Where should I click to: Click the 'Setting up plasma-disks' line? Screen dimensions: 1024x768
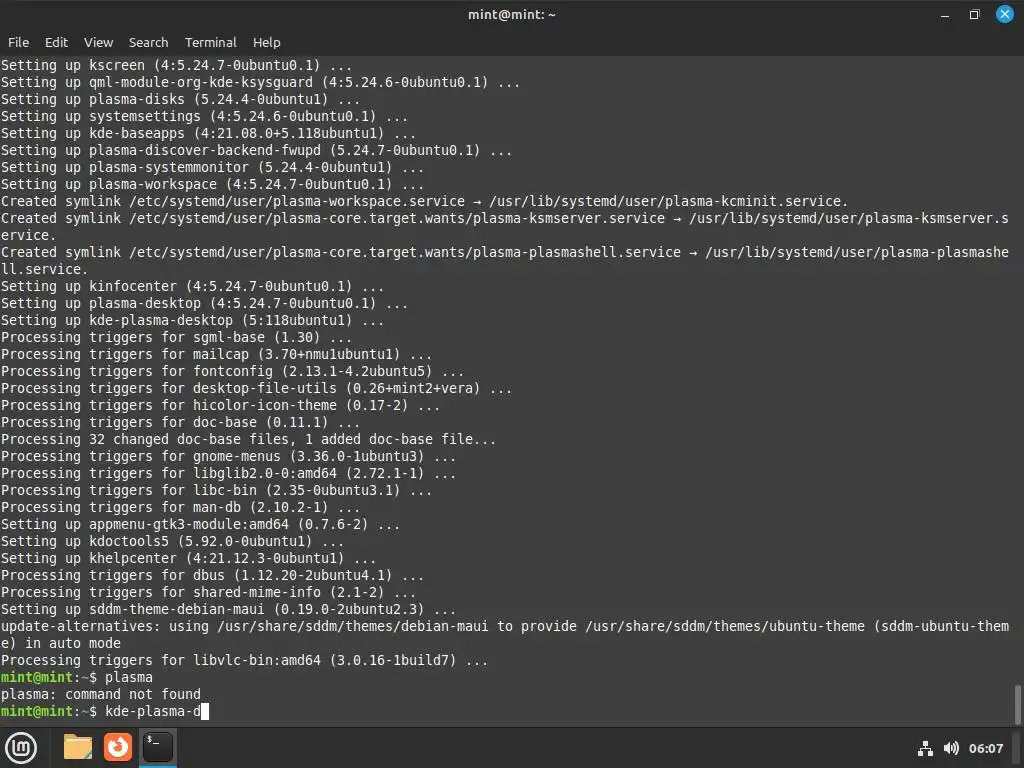[180, 99]
